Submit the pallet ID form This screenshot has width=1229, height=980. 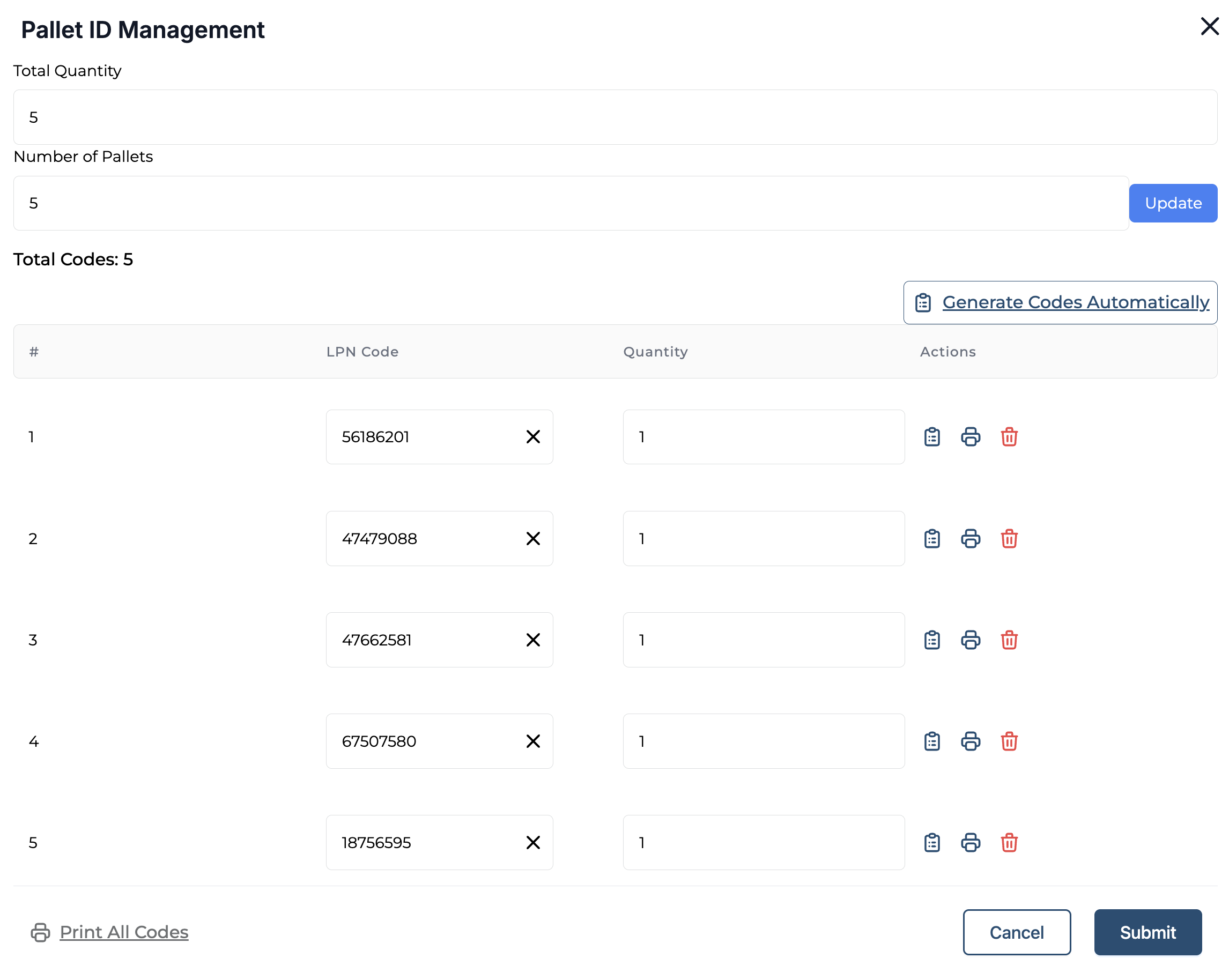1147,932
